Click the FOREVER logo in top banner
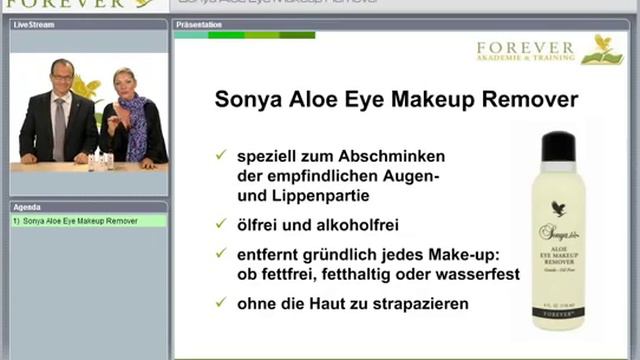This screenshot has width=640, height=360. [80, 4]
